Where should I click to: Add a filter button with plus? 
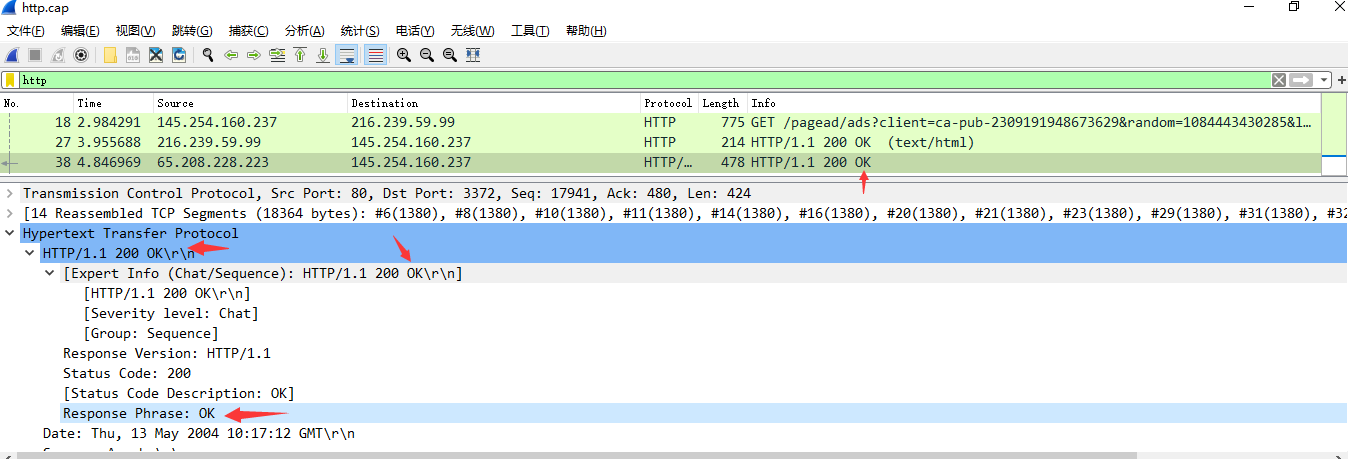pos(1341,80)
